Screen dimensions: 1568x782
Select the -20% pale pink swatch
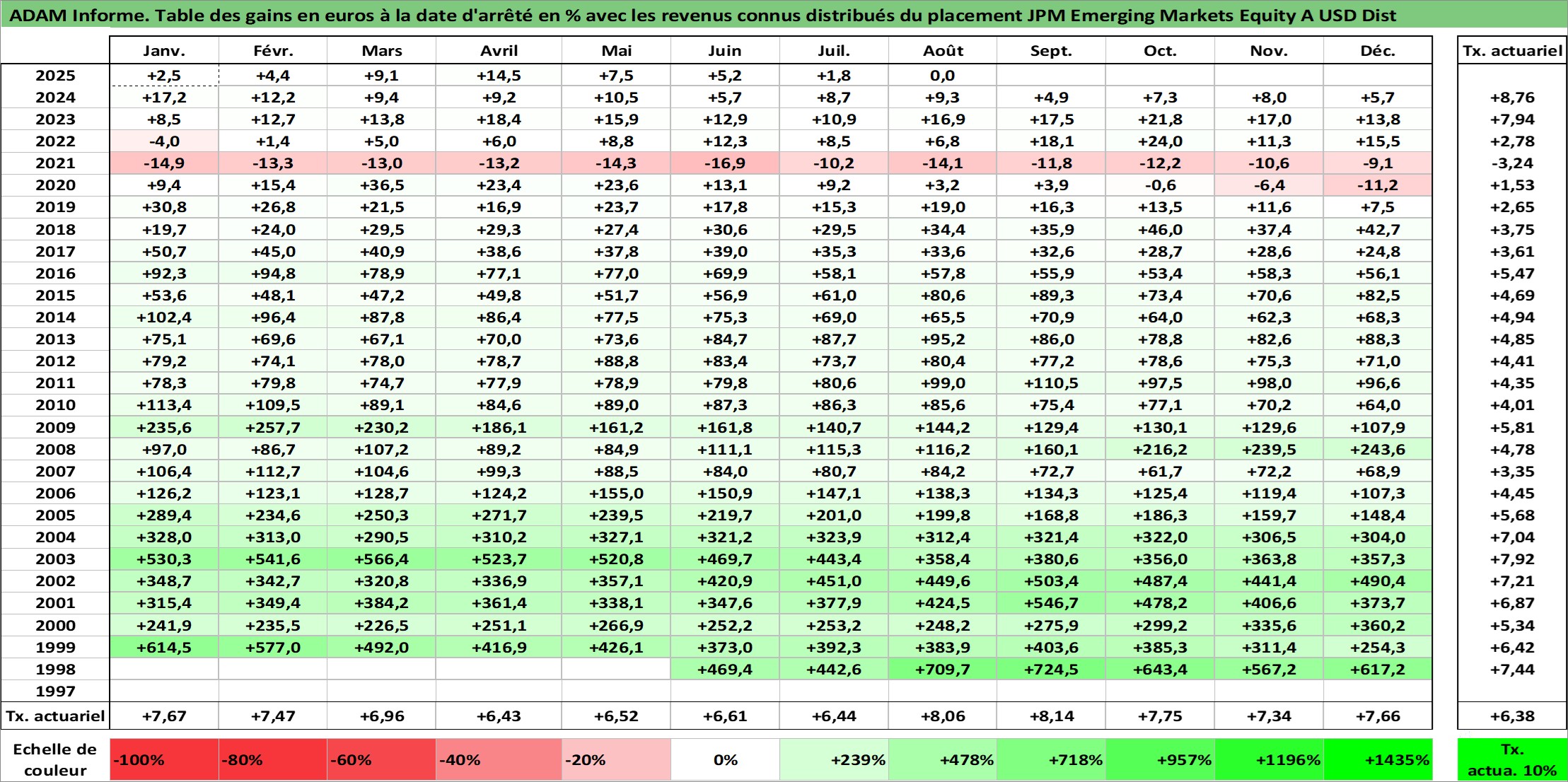click(x=616, y=760)
